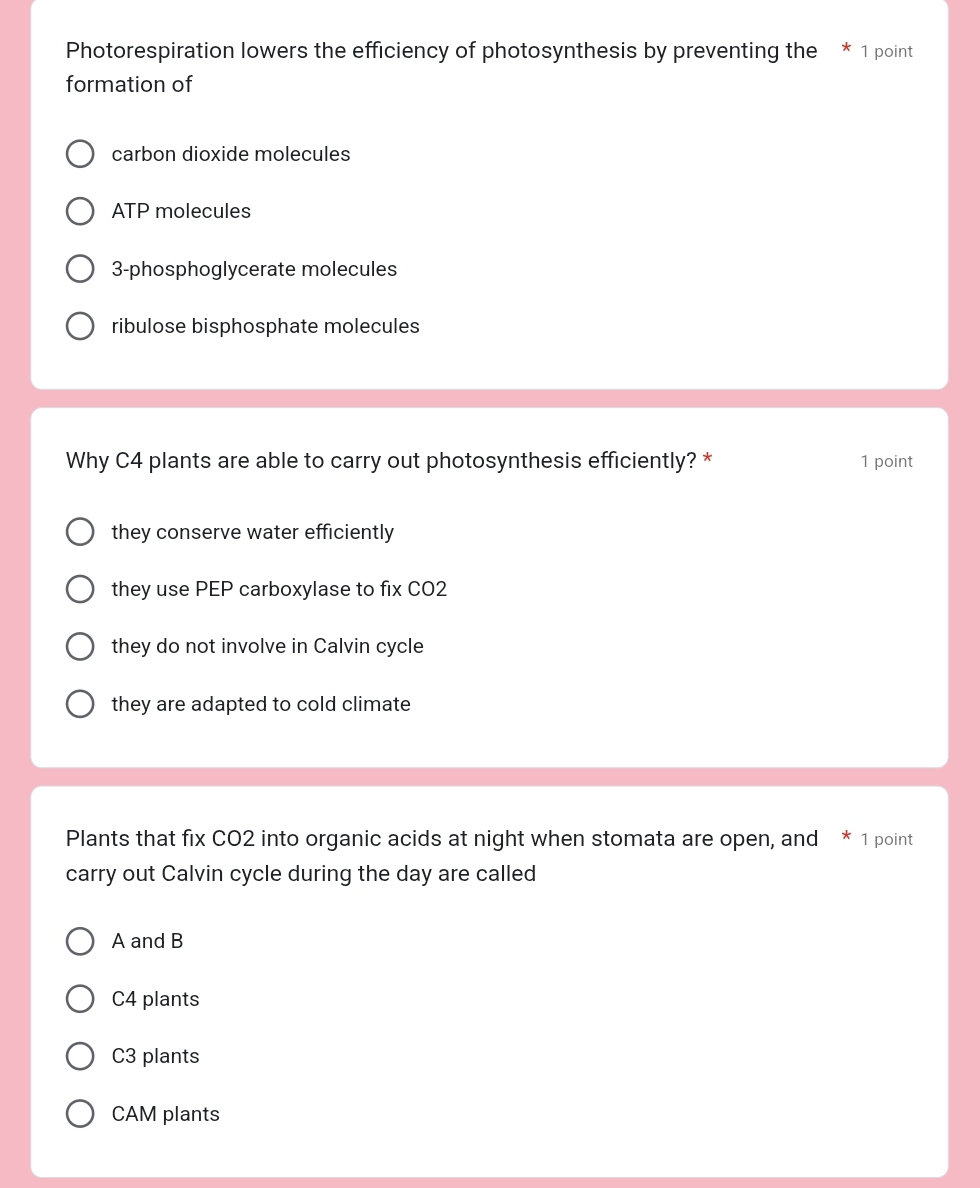Select 'they use PEP carboxylase to fix CO2'
Viewport: 980px width, 1188px height.
80,590
